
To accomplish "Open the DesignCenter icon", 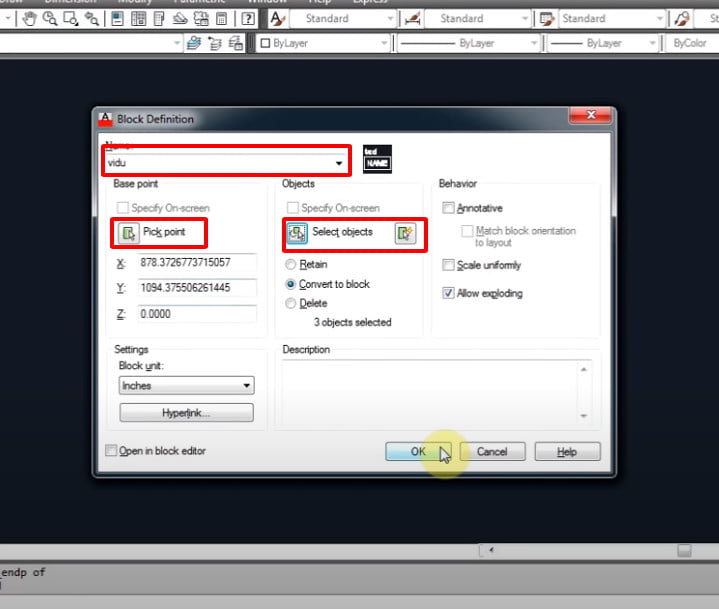I will point(138,19).
